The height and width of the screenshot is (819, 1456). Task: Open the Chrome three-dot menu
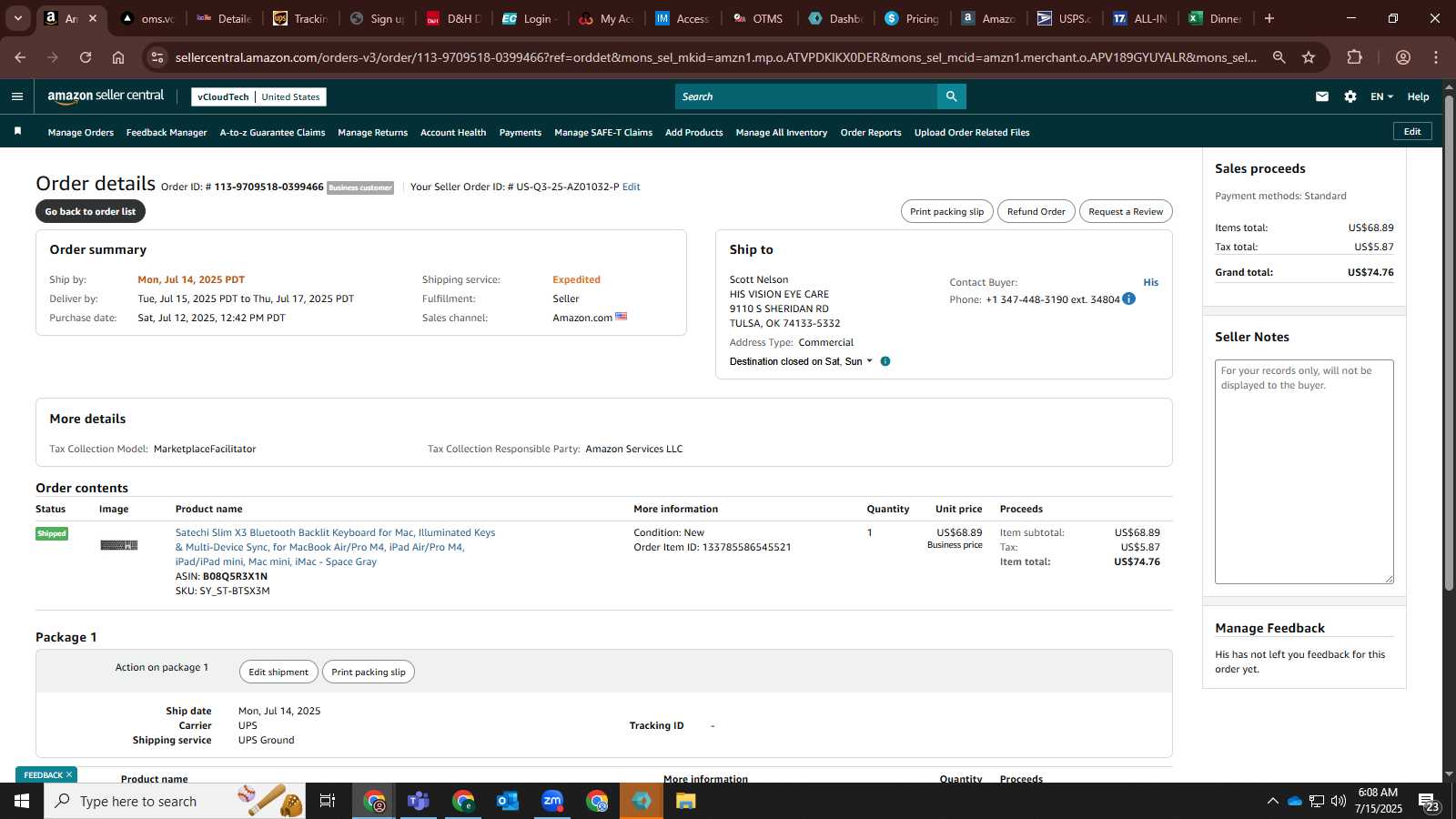(1436, 57)
